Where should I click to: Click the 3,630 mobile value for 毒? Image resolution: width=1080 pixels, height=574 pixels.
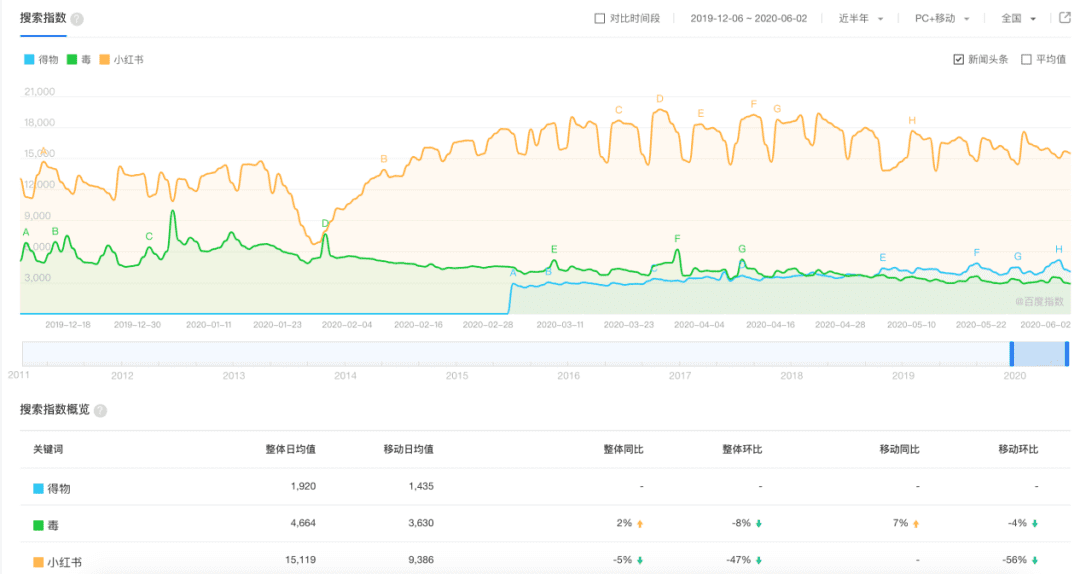point(421,523)
